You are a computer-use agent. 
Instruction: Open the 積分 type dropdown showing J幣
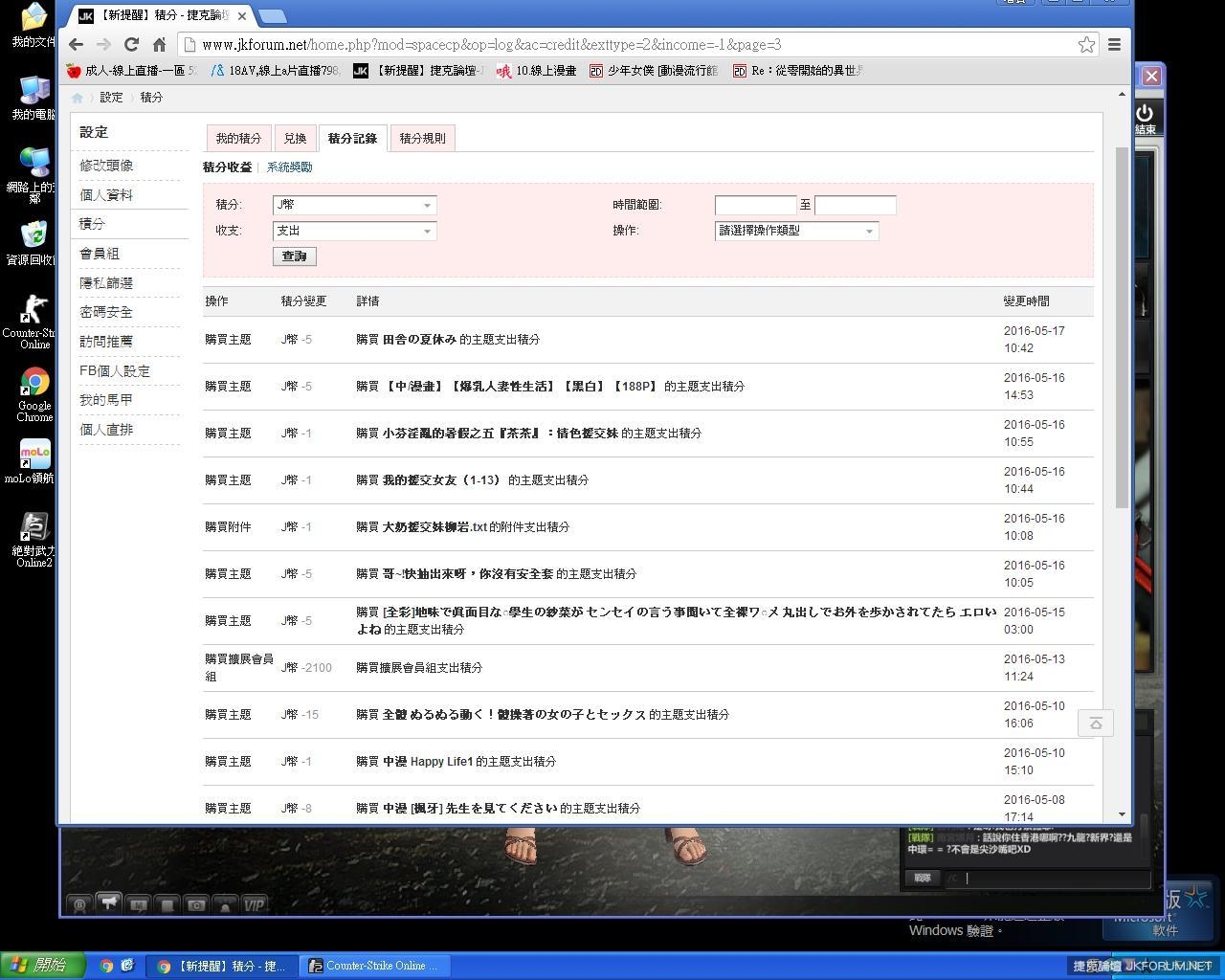(x=354, y=205)
